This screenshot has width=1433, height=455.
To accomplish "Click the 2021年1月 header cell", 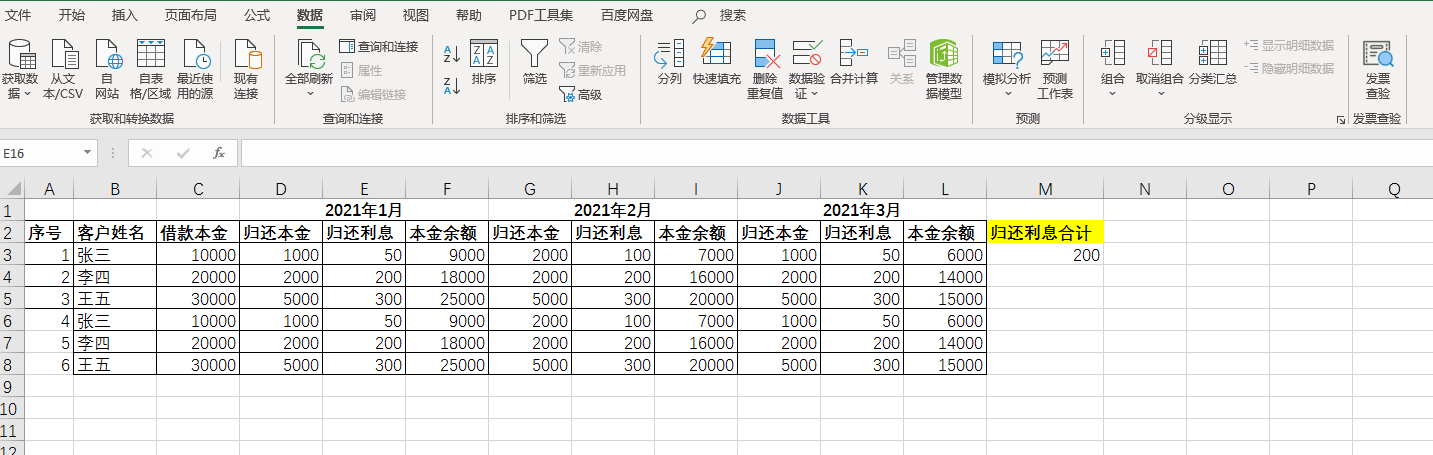I will click(x=364, y=211).
